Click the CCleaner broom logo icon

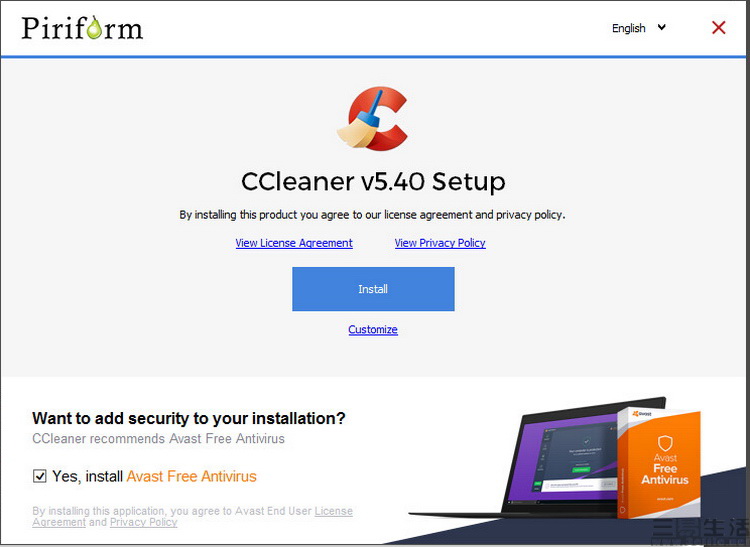pos(372,119)
